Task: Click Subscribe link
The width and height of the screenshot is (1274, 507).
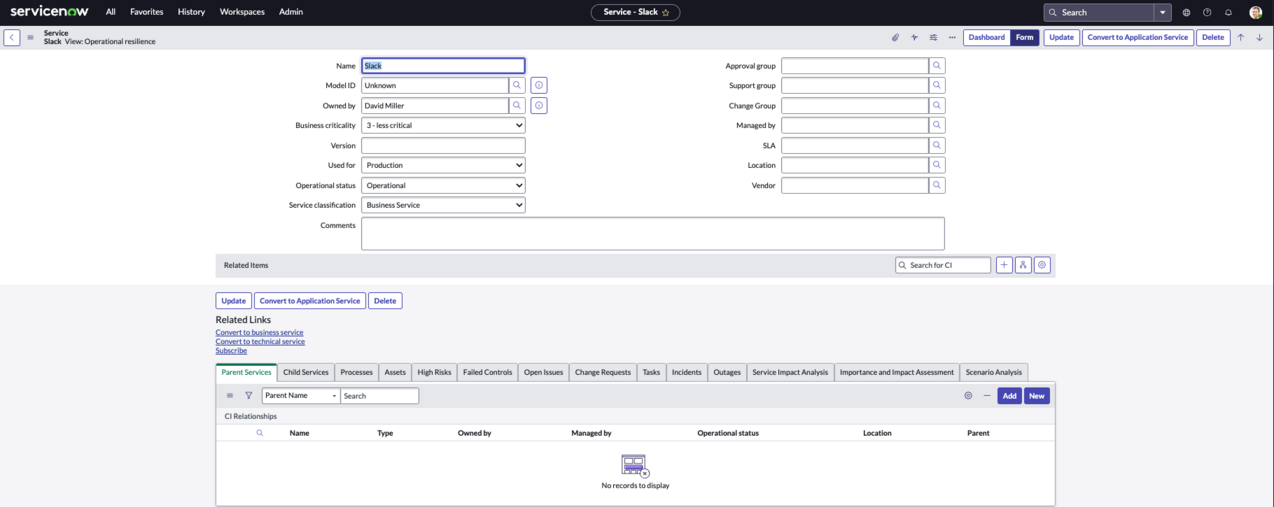Action: (x=231, y=351)
